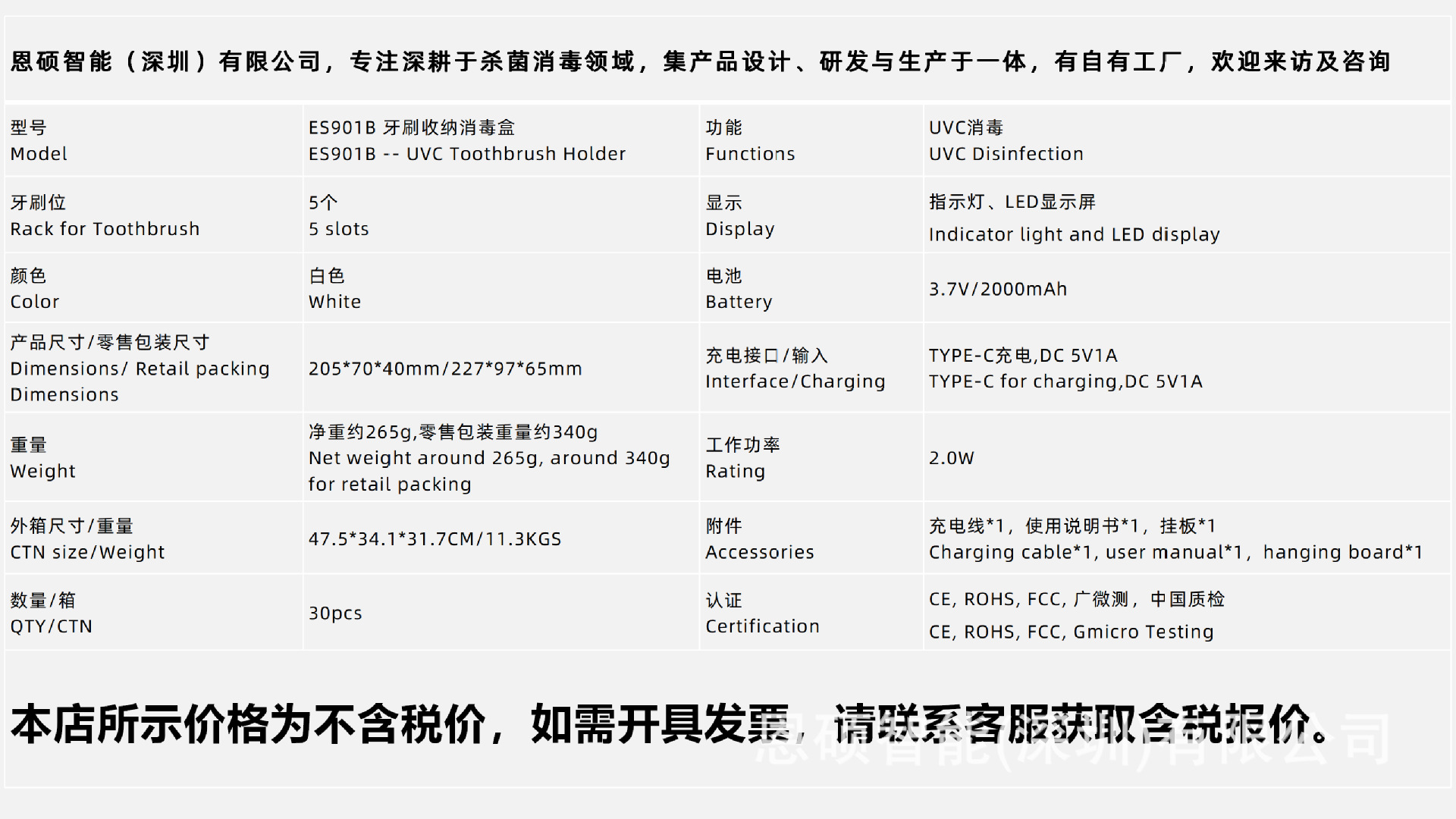The height and width of the screenshot is (819, 1456).
Task: Click the 205*70*40mm dimensions value
Action: 445,369
